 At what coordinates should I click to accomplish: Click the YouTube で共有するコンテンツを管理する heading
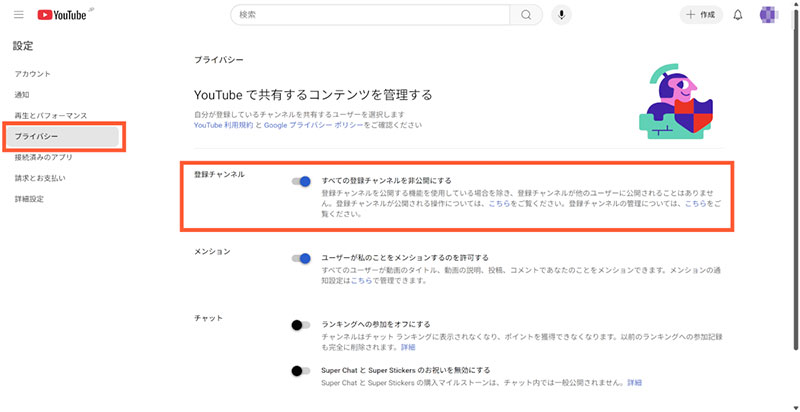point(313,95)
